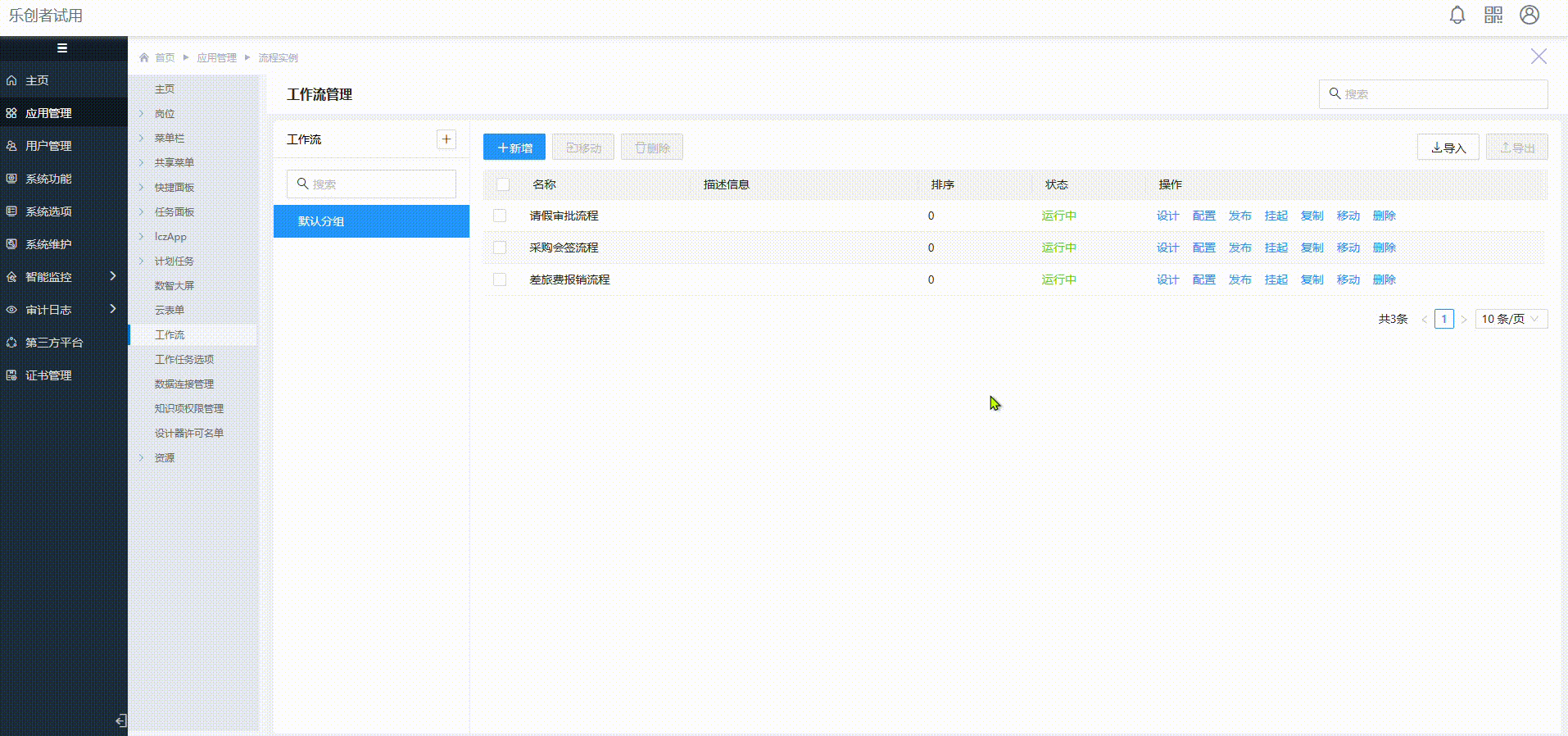Click the home icon in breadcrumb
The width and height of the screenshot is (1568, 736).
(x=144, y=58)
